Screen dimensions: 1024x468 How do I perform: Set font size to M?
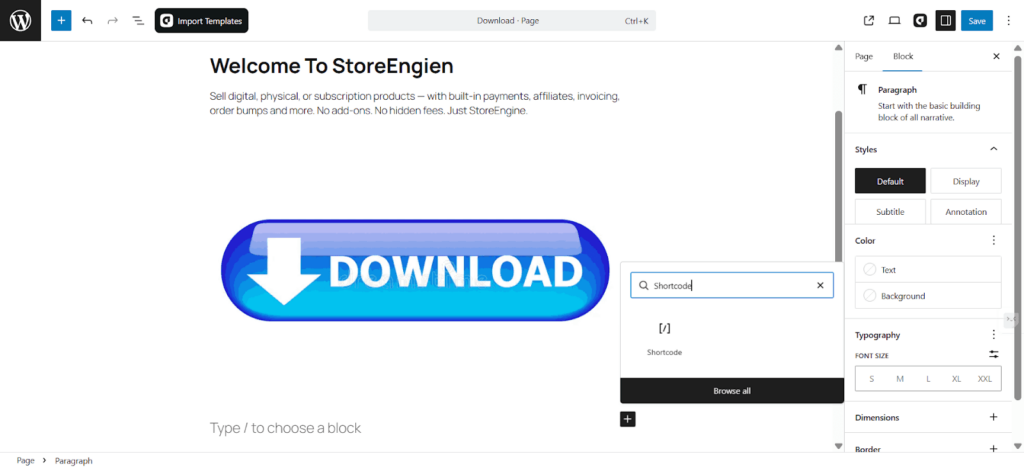pyautogui.click(x=900, y=379)
